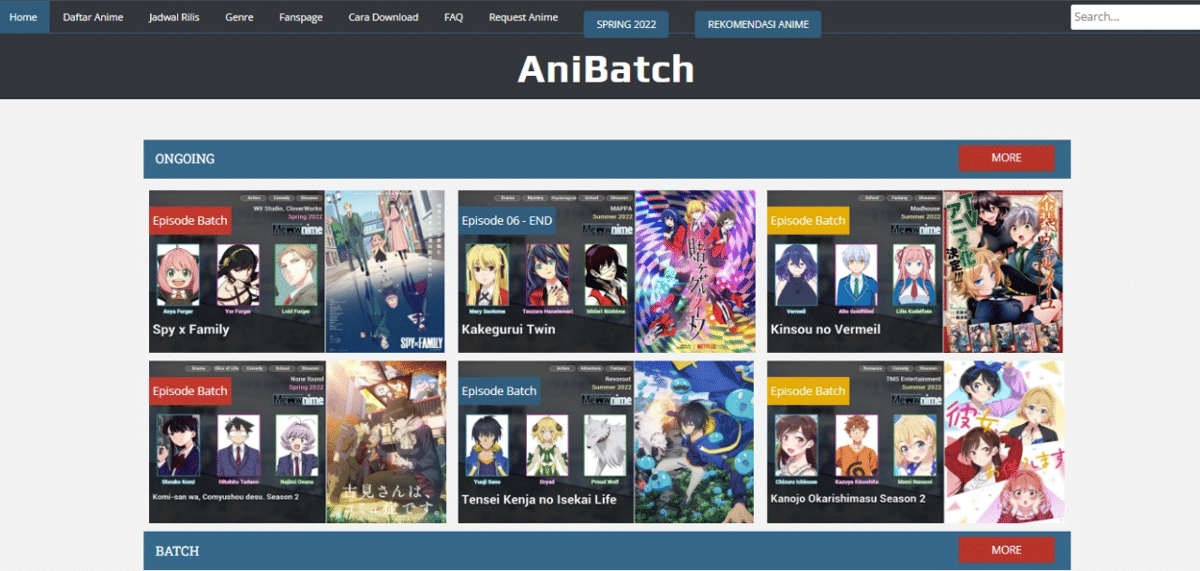Open the FAQ page
1200x571 pixels.
pyautogui.click(x=453, y=17)
